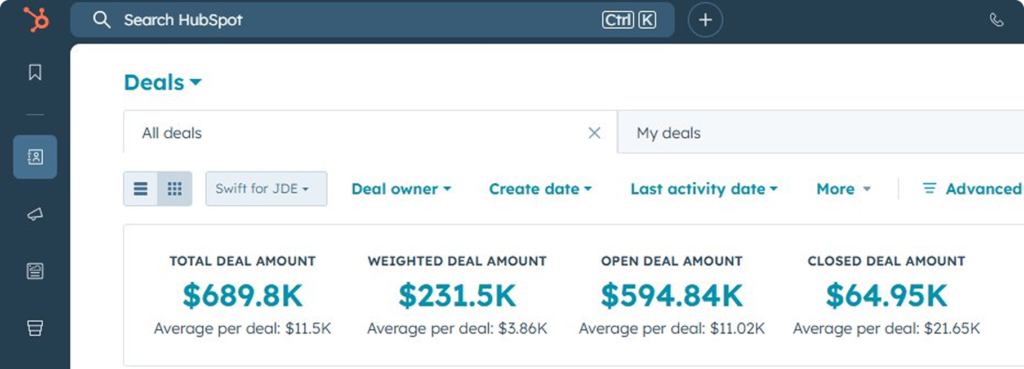Click the Search HubSpot field
This screenshot has width=1024, height=369.
pyautogui.click(x=372, y=20)
